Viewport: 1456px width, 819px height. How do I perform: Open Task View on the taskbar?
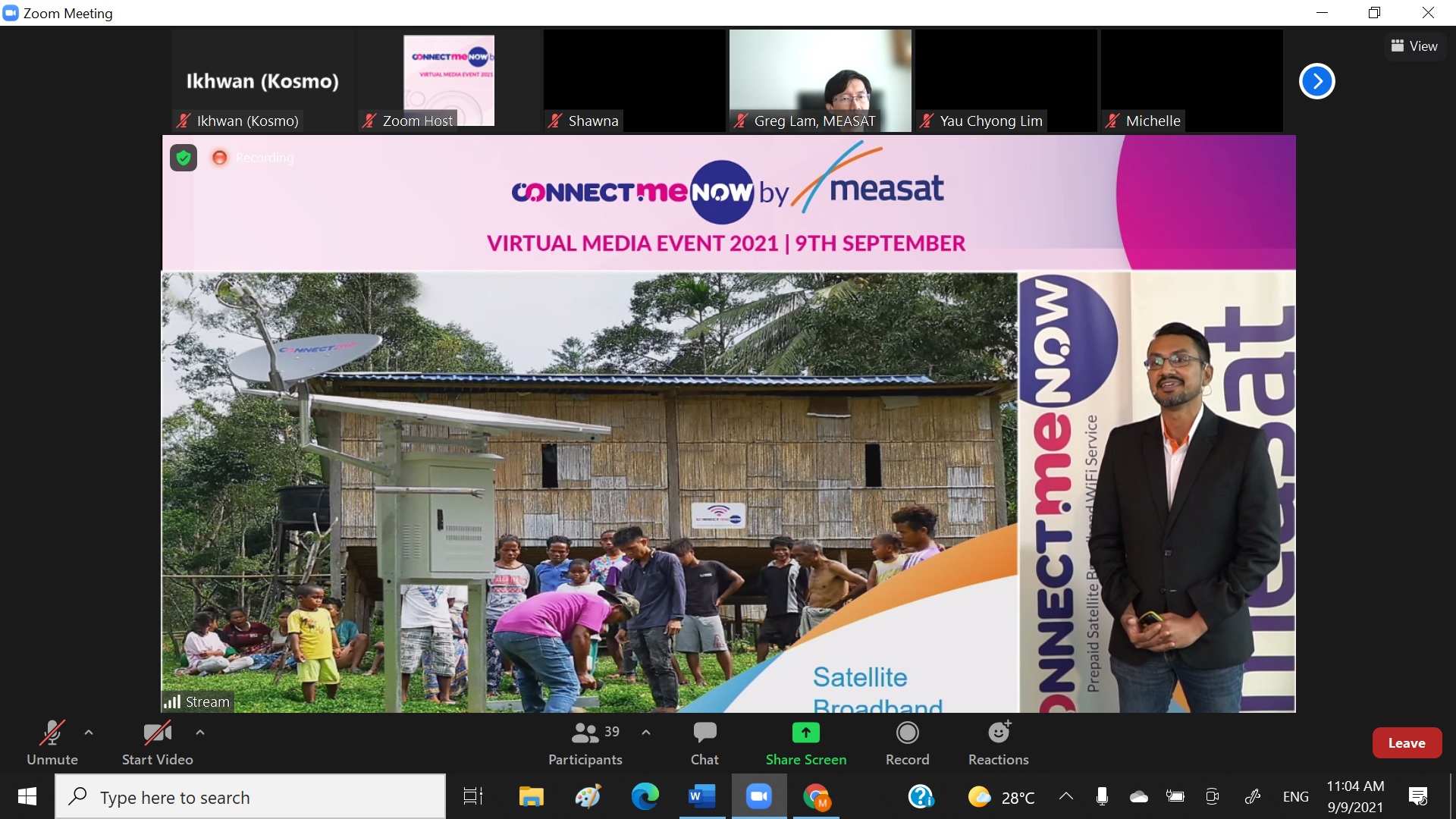click(x=473, y=797)
